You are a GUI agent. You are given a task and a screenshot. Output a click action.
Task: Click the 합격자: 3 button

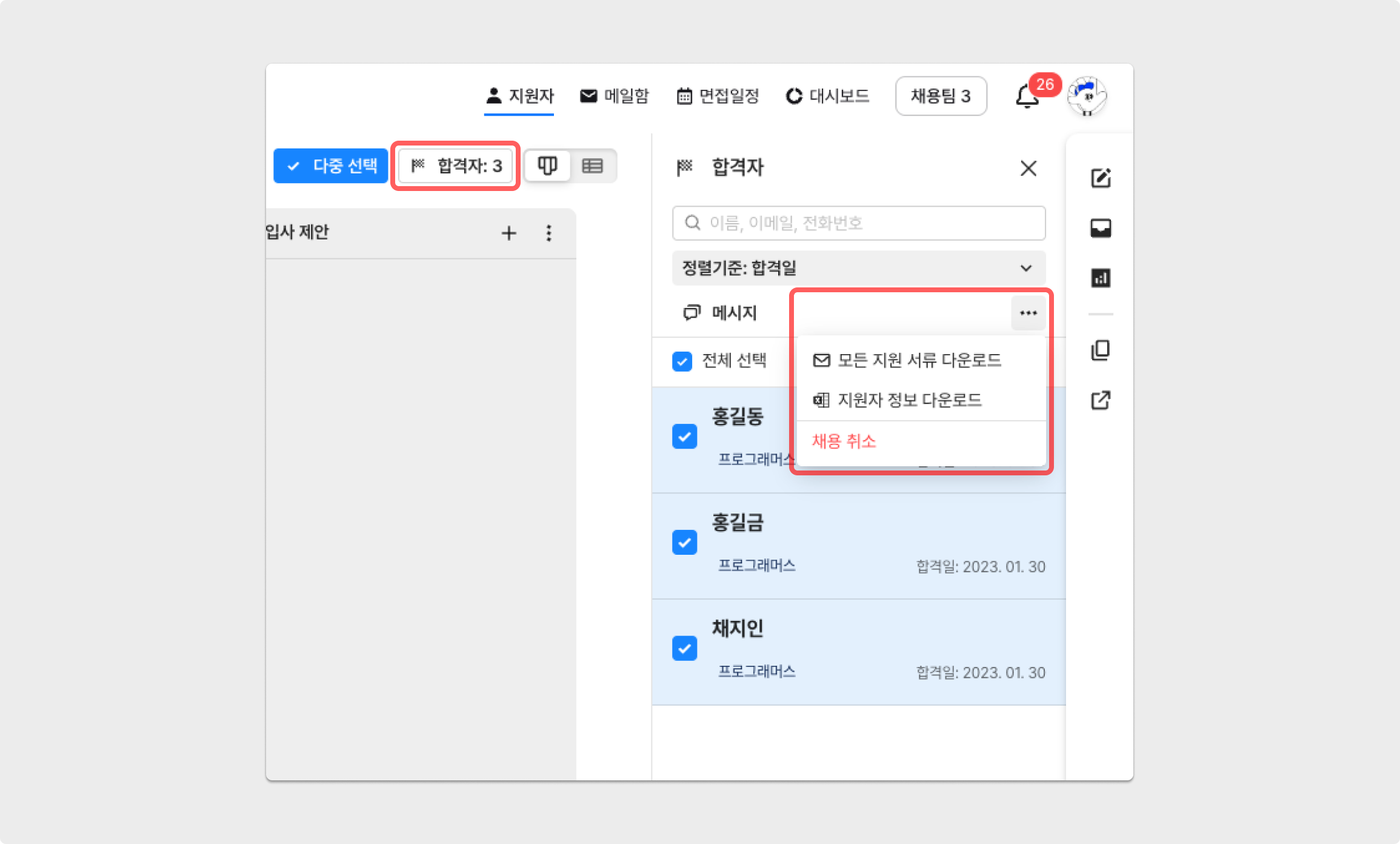456,166
